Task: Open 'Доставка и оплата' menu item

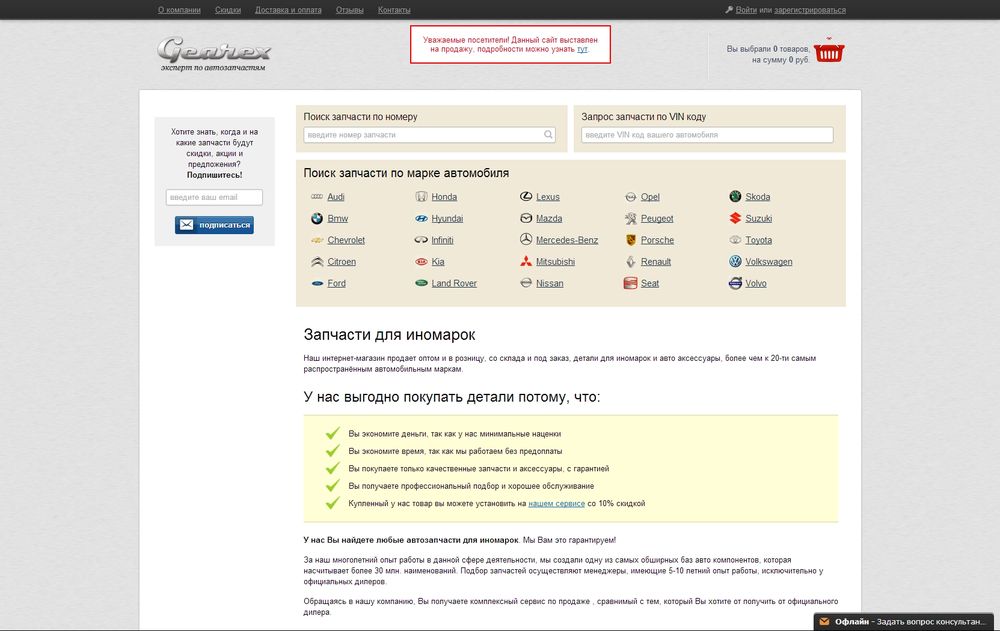Action: pyautogui.click(x=288, y=10)
